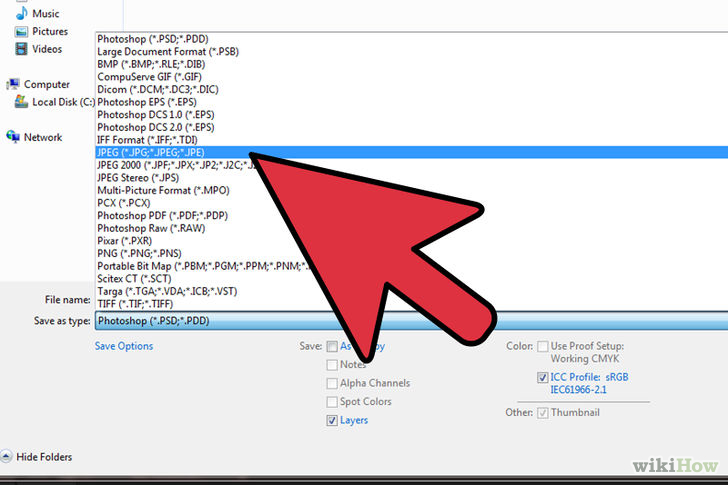This screenshot has height=485, width=728.
Task: Open Pictures in the navigation pane
Action: tap(50, 31)
